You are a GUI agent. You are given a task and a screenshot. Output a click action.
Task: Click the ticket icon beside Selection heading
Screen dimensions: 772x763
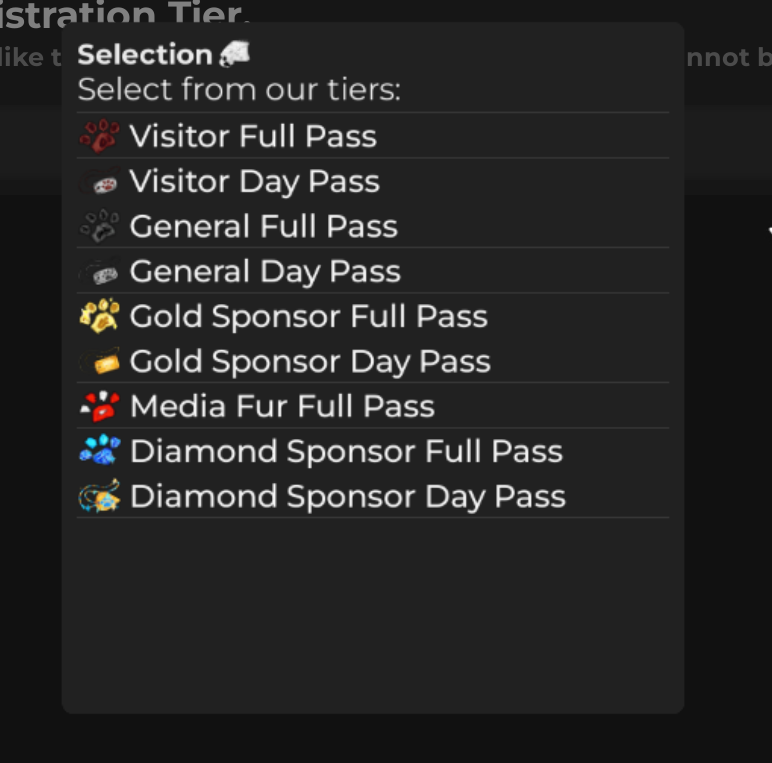pyautogui.click(x=234, y=54)
